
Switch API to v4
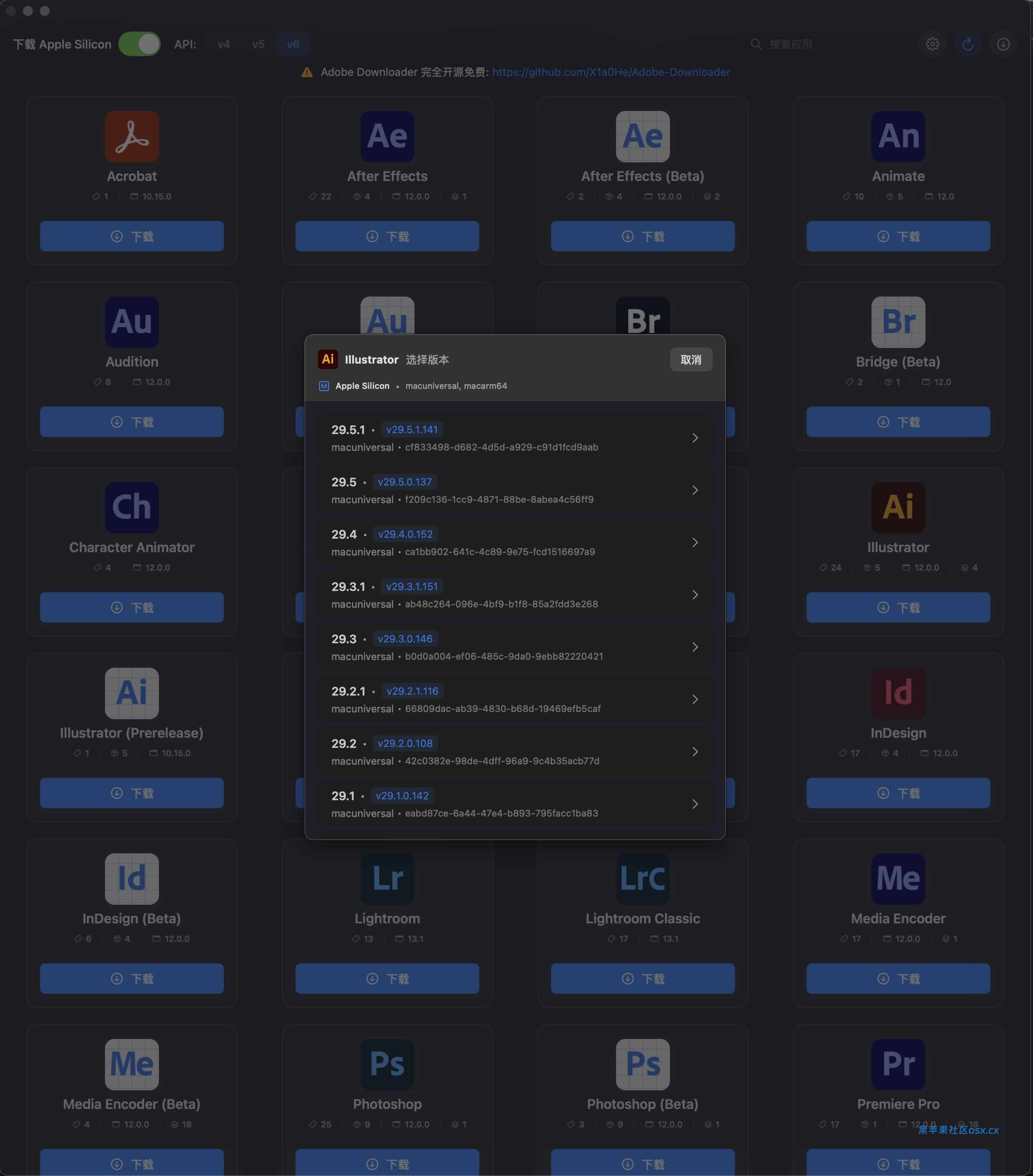[224, 44]
